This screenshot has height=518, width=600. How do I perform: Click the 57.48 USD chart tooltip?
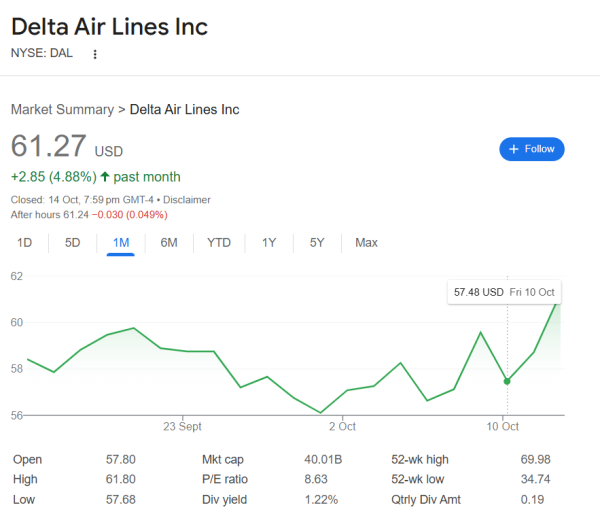coord(504,292)
